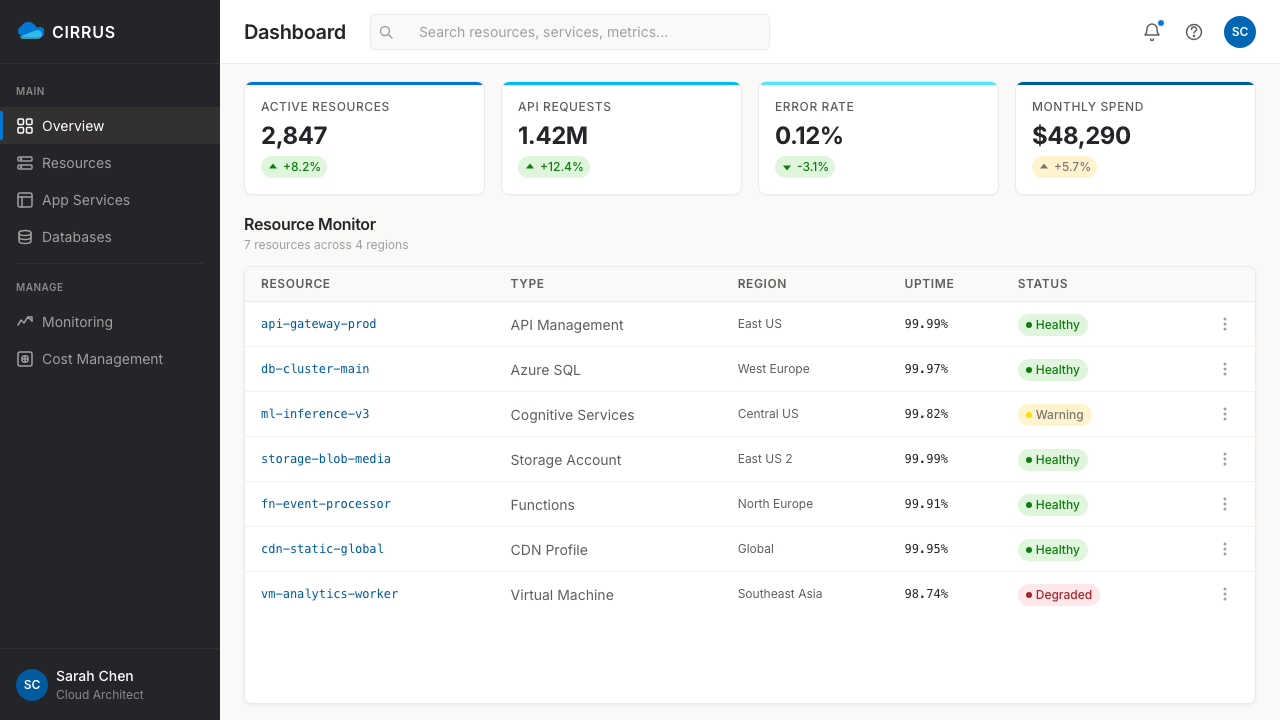1280x720 pixels.
Task: Click the Warning status badge
Action: [1055, 415]
